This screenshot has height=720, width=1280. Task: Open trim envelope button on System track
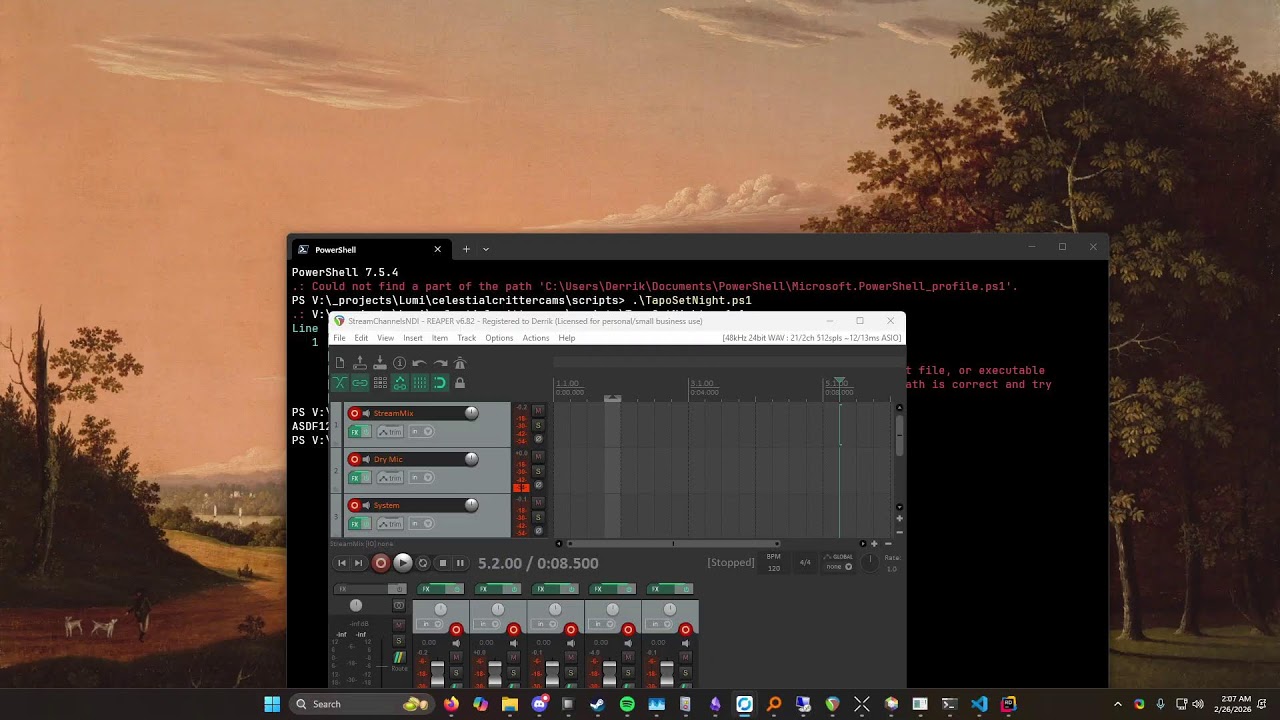[x=390, y=524]
